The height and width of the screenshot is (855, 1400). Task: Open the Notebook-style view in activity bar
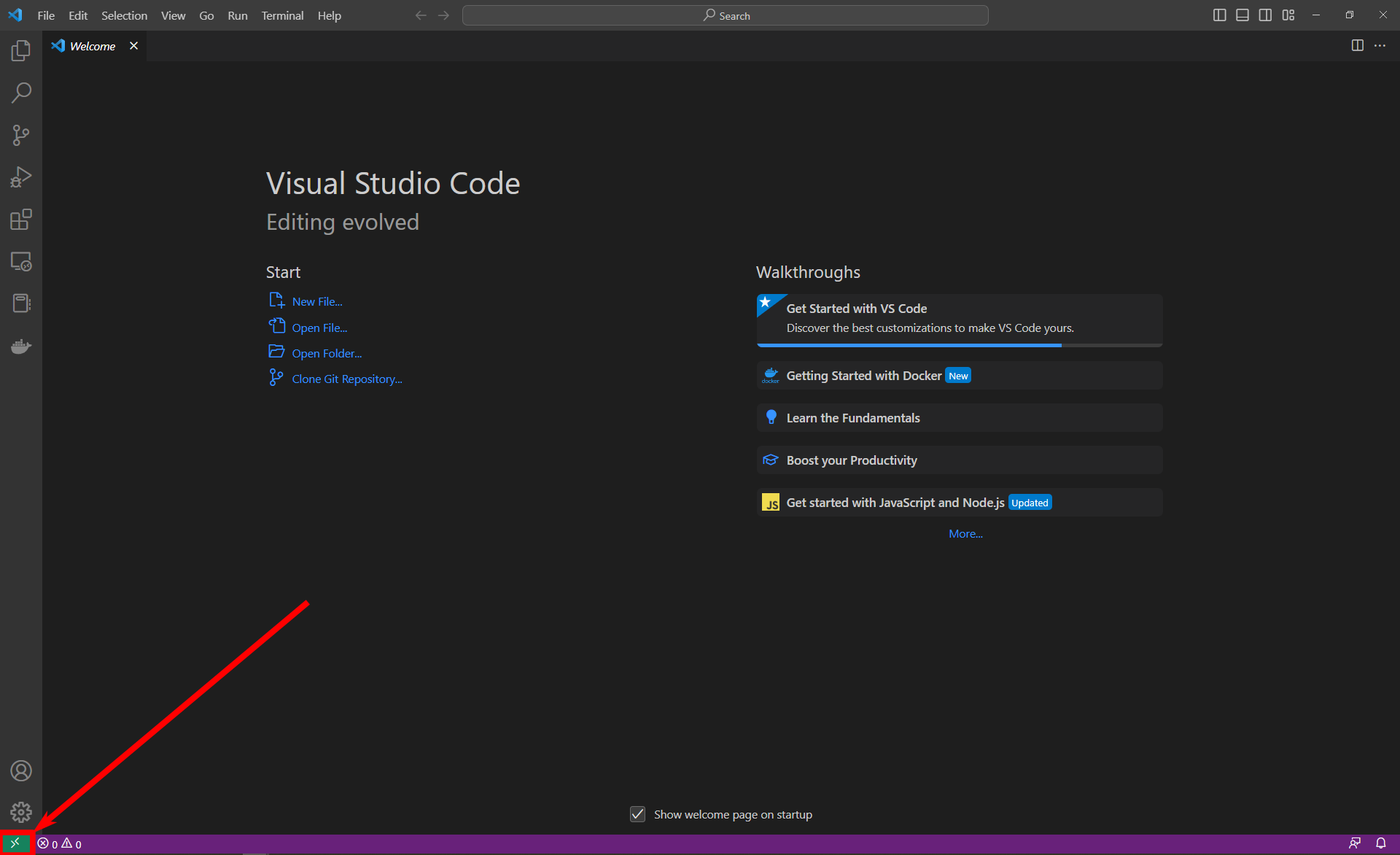click(x=21, y=303)
